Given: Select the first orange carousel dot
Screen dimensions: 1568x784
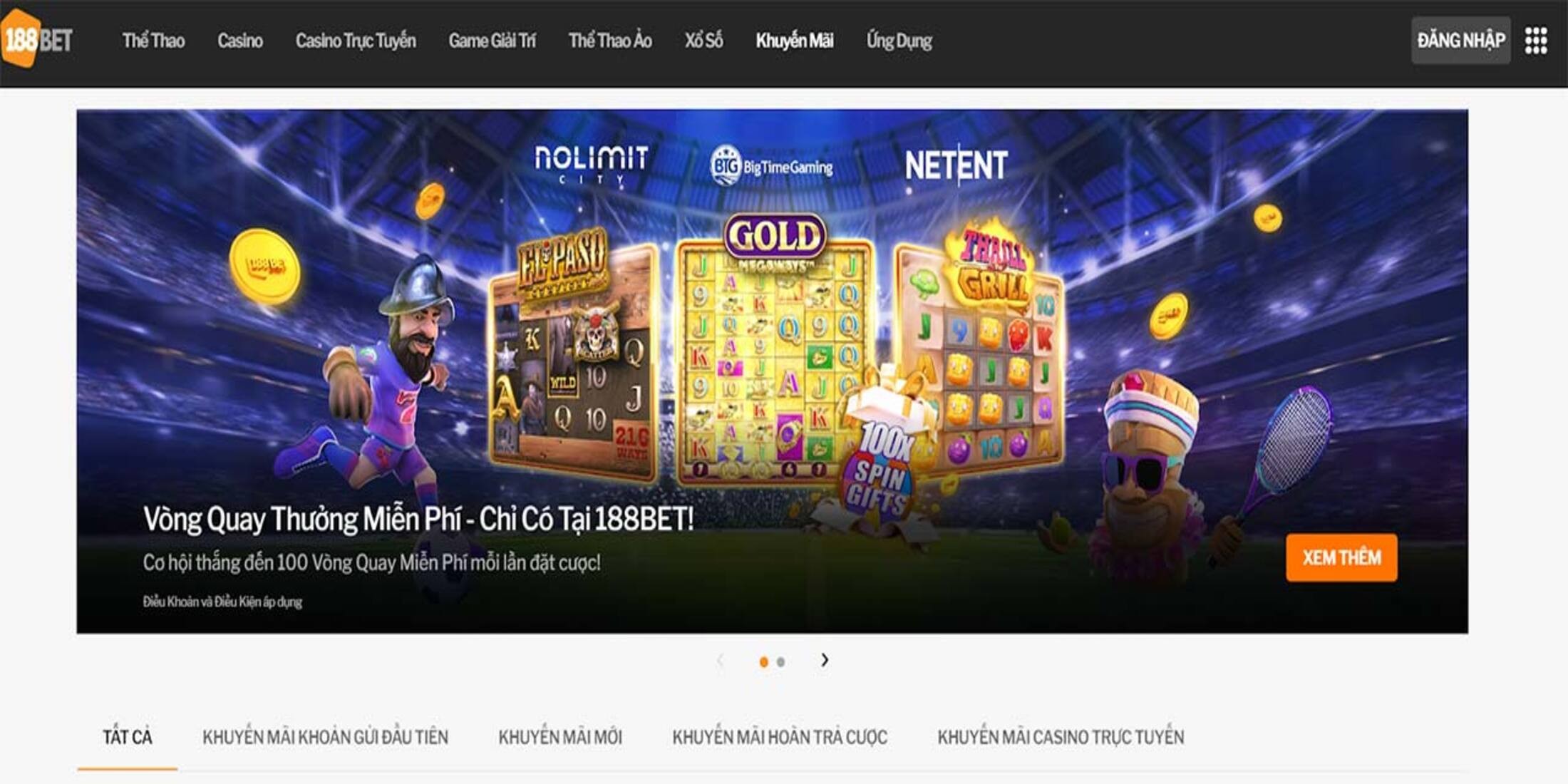Looking at the screenshot, I should coord(763,662).
